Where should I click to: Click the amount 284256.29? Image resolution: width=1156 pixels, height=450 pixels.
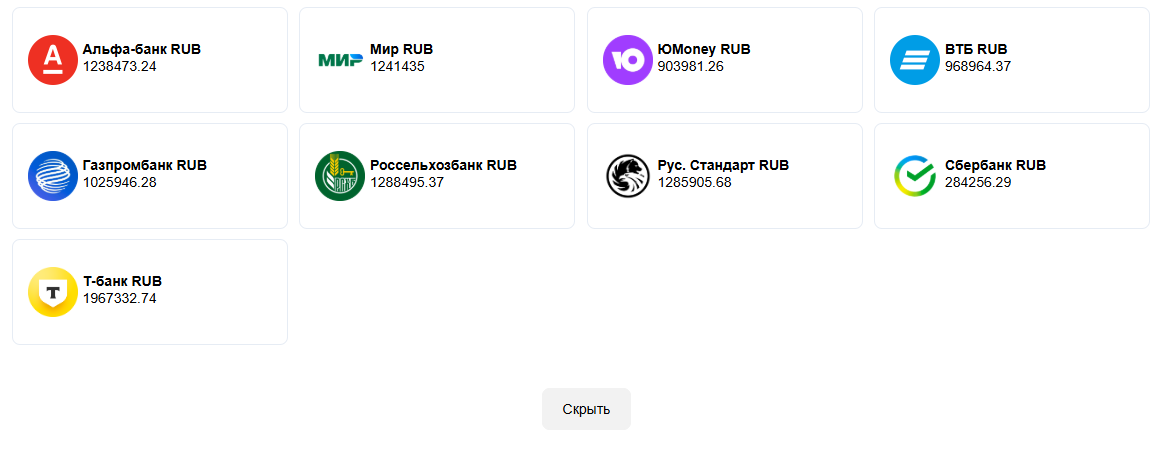tap(978, 182)
